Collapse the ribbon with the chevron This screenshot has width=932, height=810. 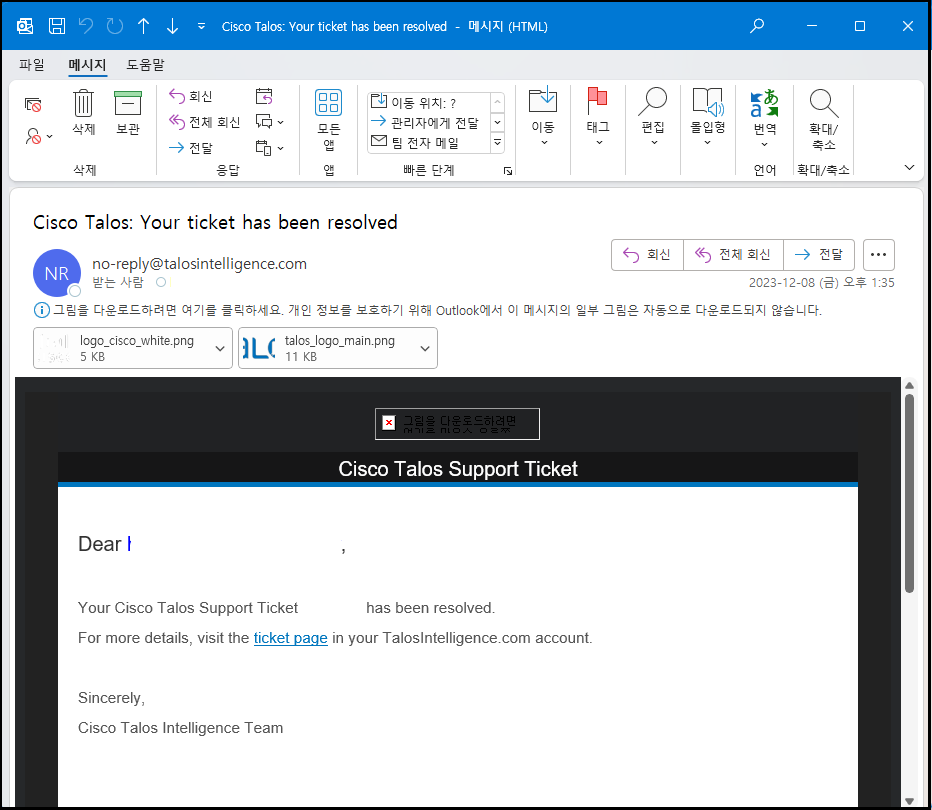(x=909, y=168)
